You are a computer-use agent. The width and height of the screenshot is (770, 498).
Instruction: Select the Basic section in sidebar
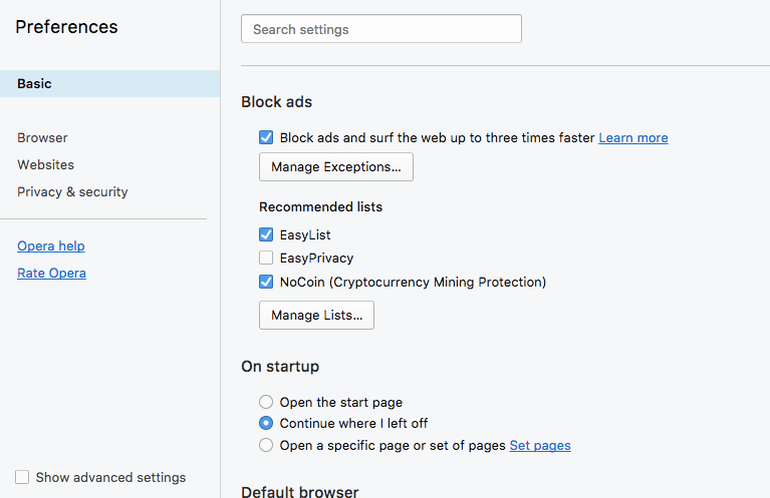35,84
